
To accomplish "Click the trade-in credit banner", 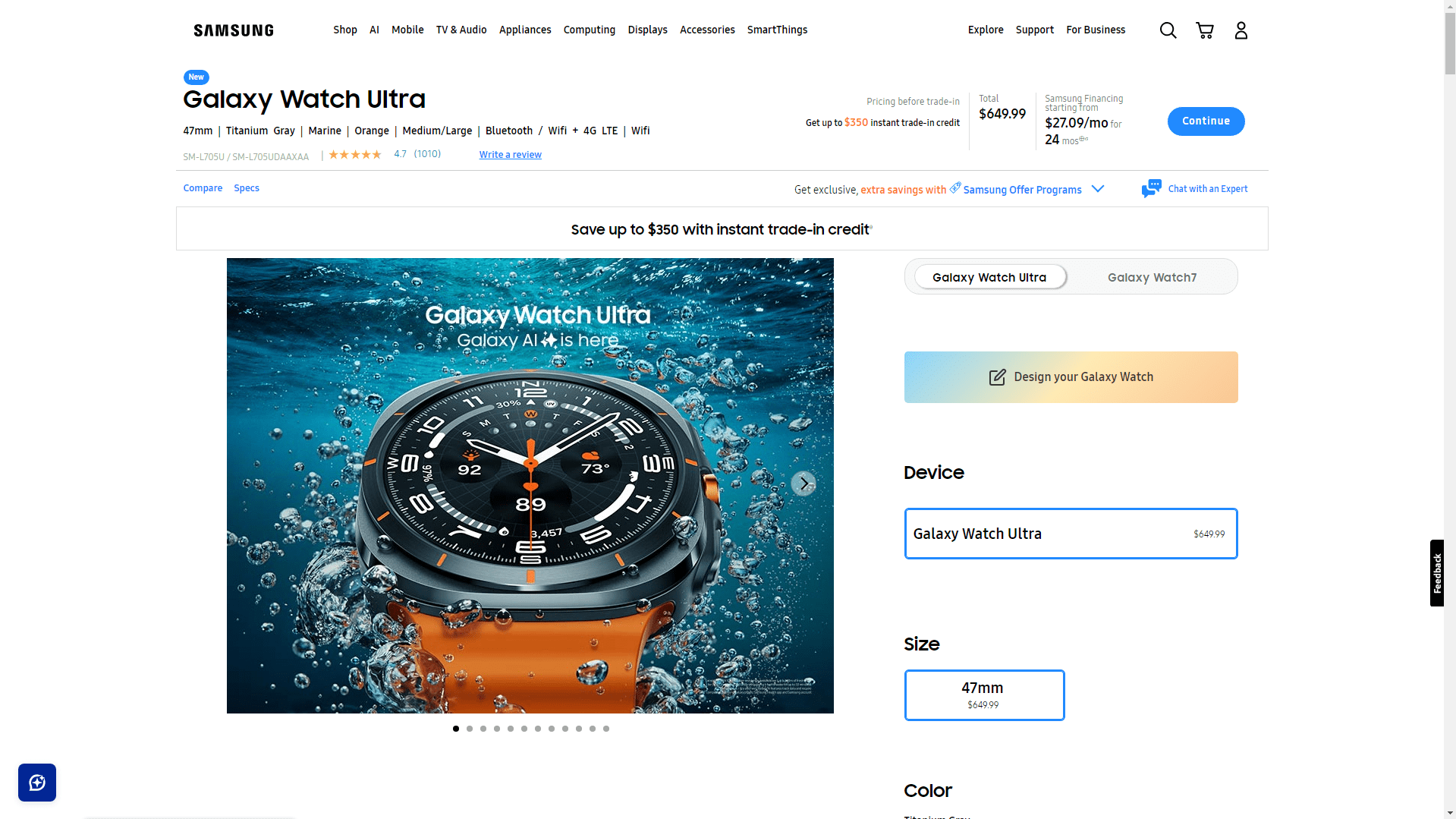I will pyautogui.click(x=722, y=229).
